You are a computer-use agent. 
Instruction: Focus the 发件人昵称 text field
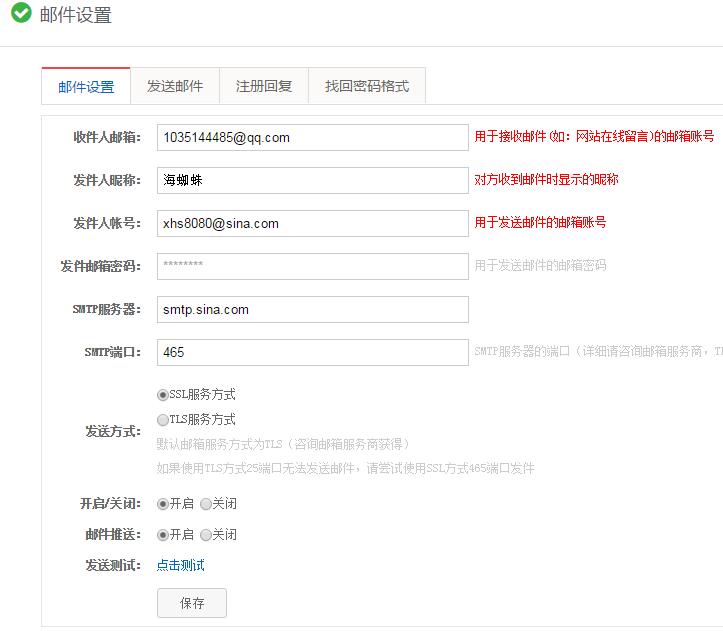(312, 181)
